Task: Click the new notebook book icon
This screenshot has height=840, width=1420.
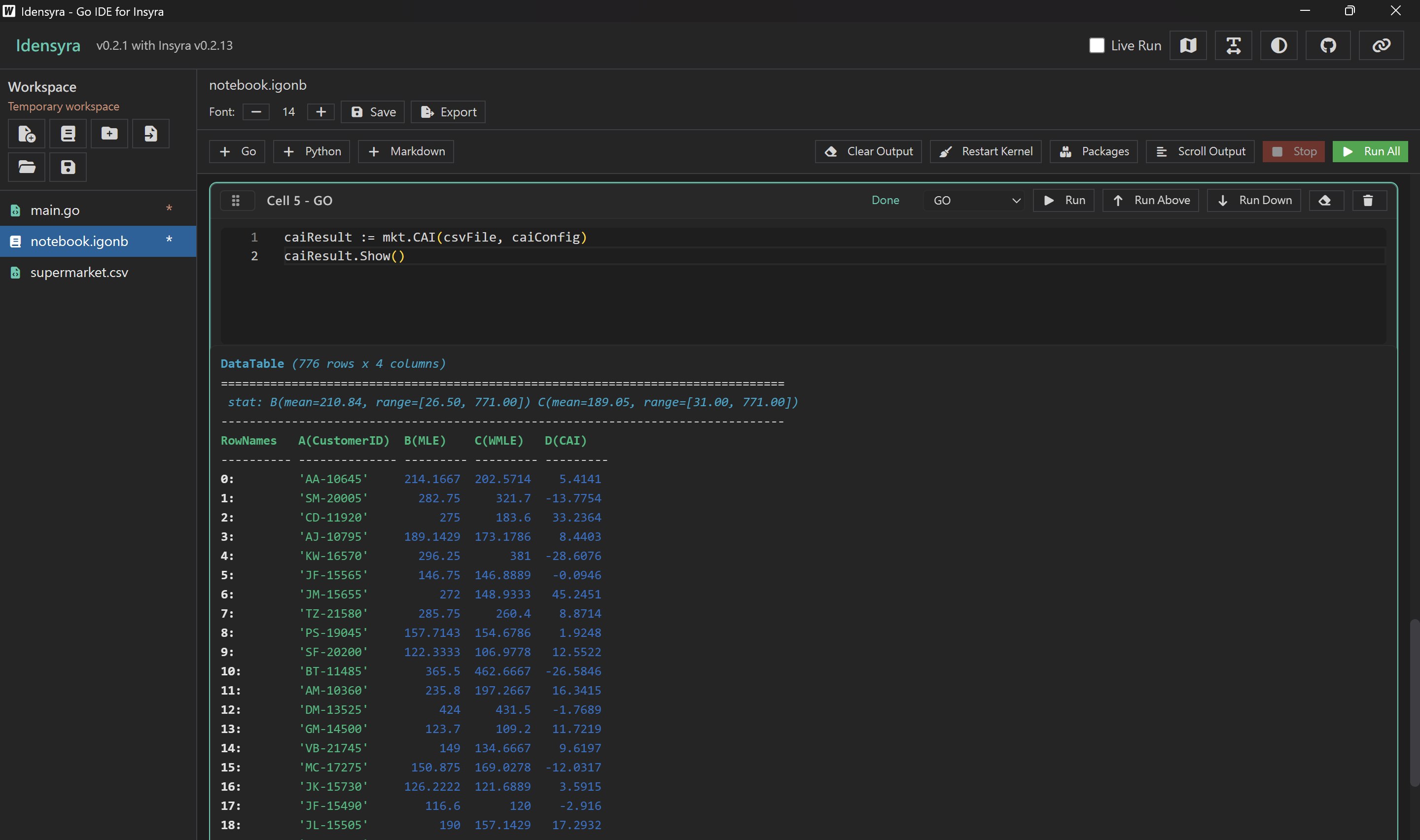Action: click(68, 134)
